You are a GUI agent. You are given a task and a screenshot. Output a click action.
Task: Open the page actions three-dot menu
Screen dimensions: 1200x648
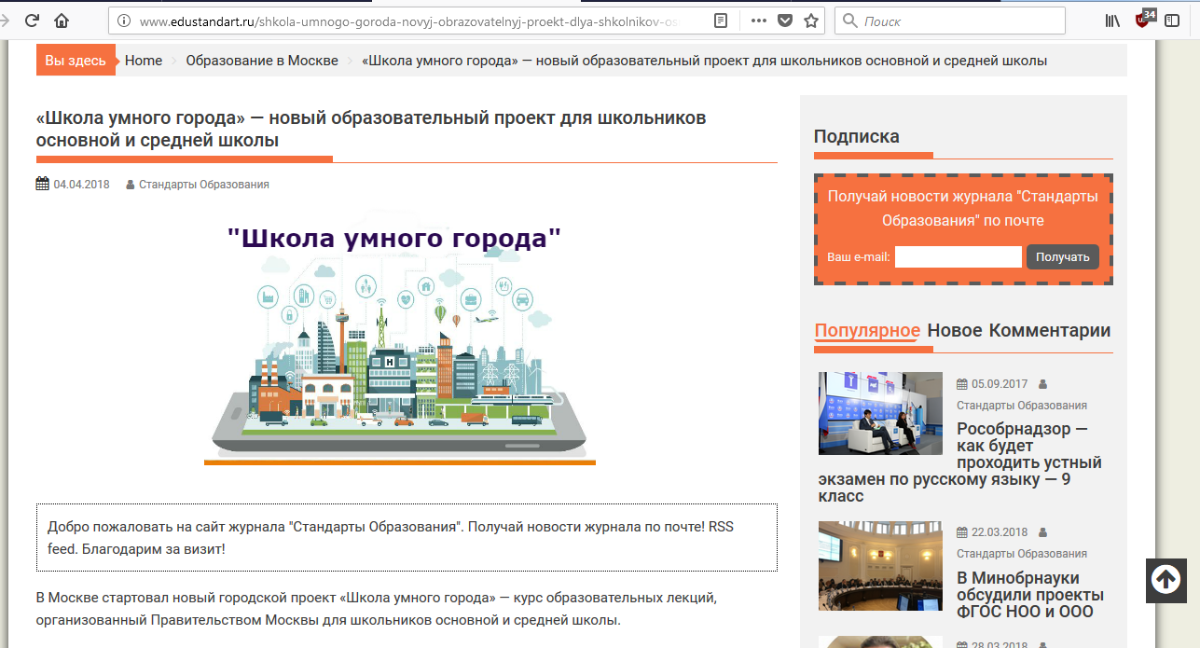pos(759,20)
